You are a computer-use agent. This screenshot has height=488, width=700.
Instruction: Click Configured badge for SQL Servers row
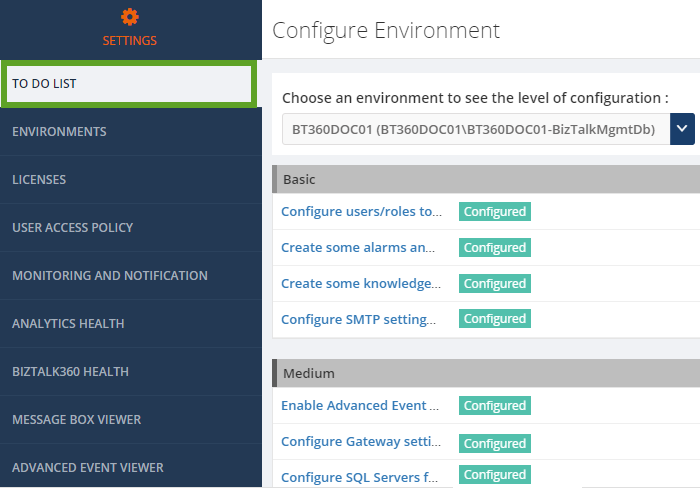point(495,474)
